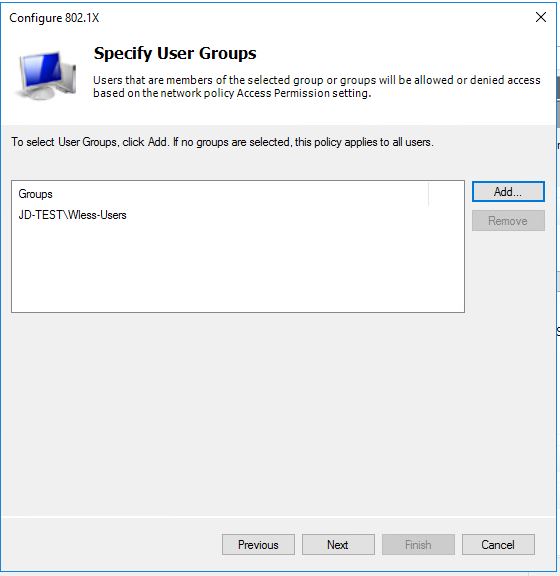Click the Specify User Groups heading
The image size is (560, 576).
175,54
